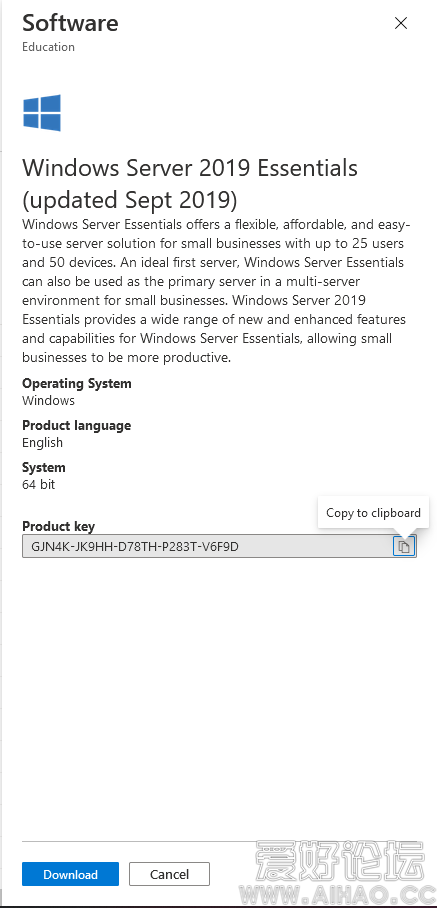
Task: Select the 'English' language value
Action: coord(42,442)
